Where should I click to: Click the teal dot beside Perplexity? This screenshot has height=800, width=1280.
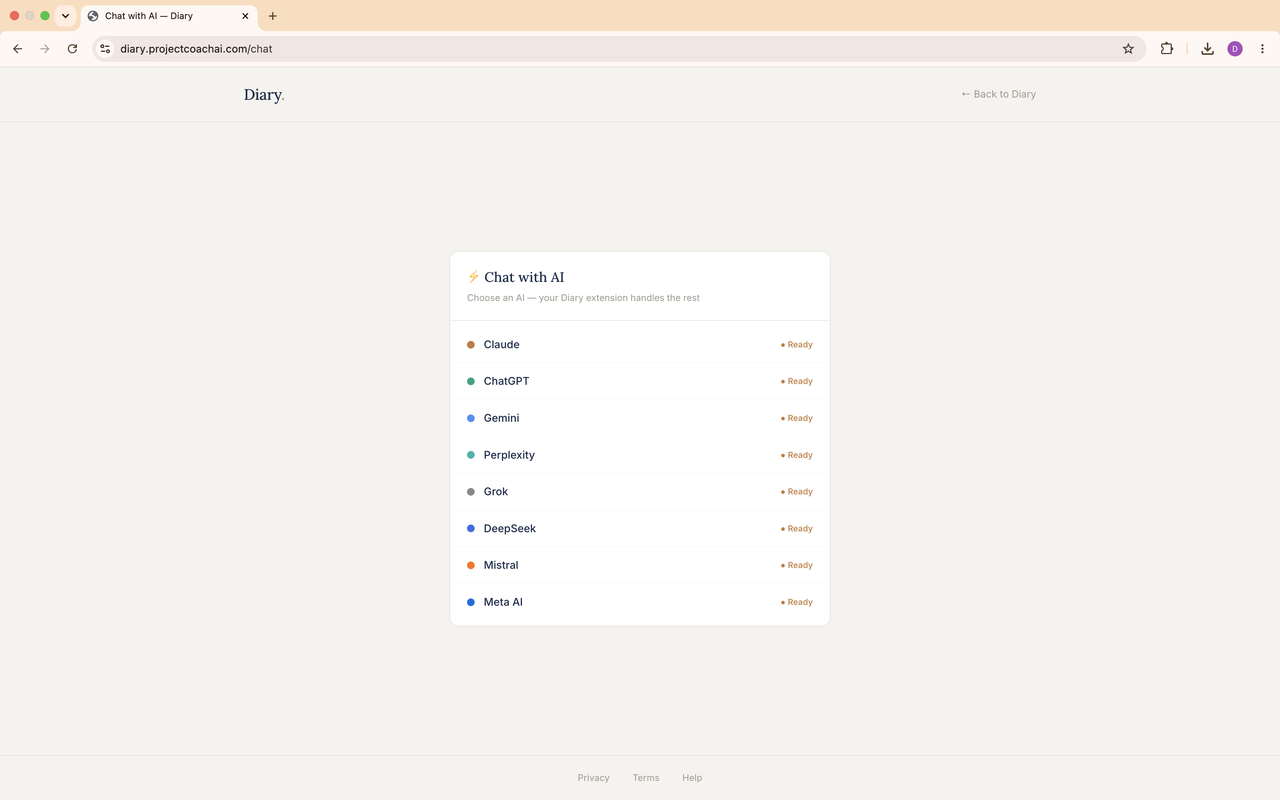coord(471,455)
